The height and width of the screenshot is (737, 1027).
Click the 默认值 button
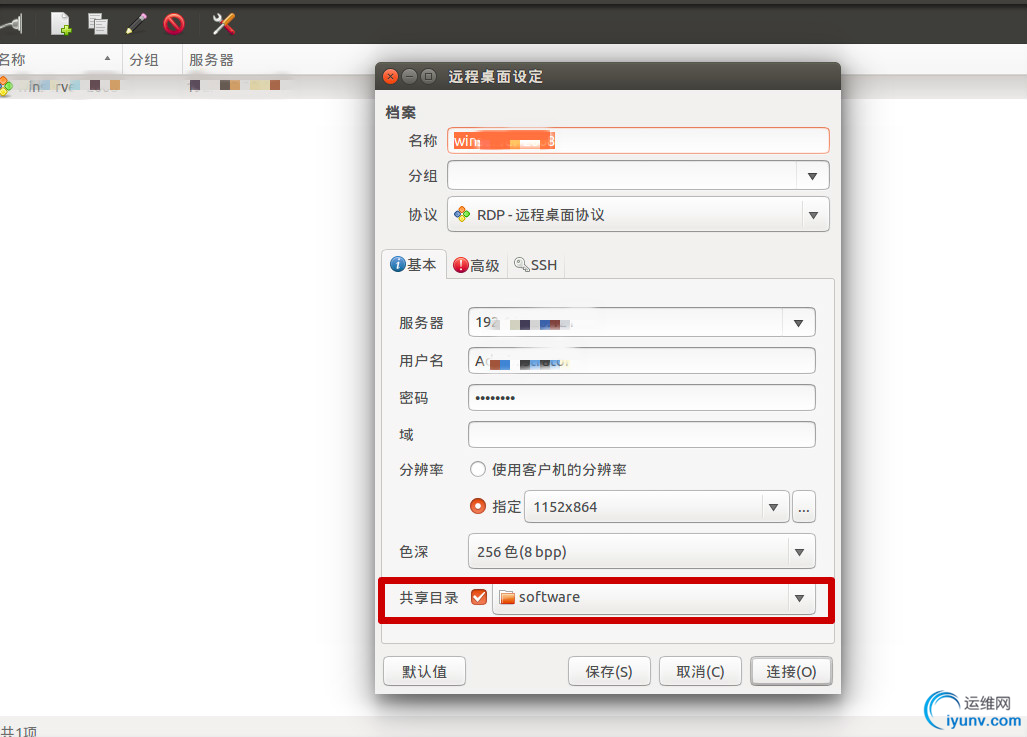pyautogui.click(x=424, y=671)
